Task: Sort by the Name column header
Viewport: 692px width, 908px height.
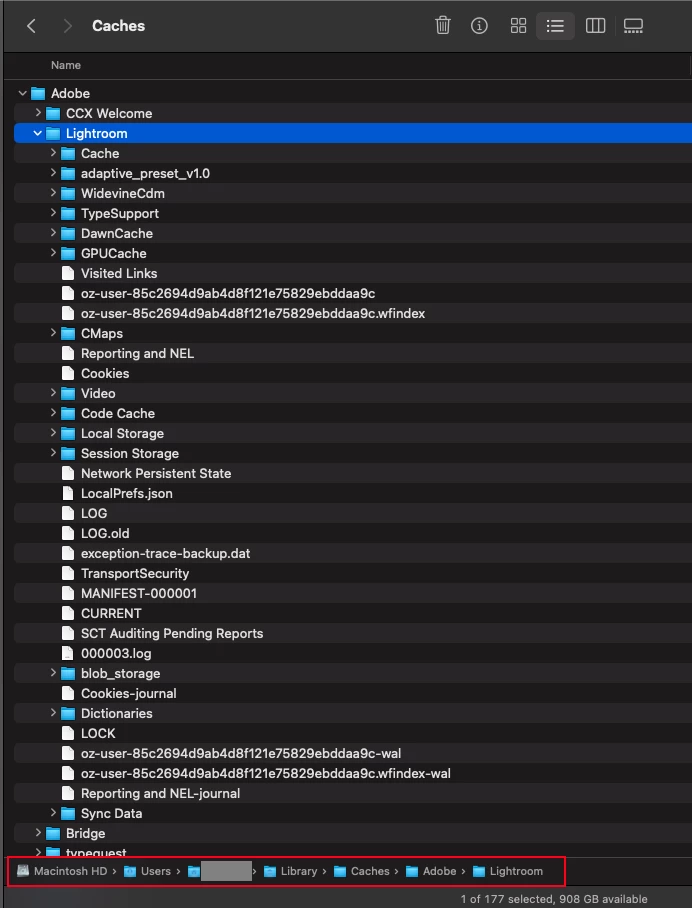Action: coord(65,65)
